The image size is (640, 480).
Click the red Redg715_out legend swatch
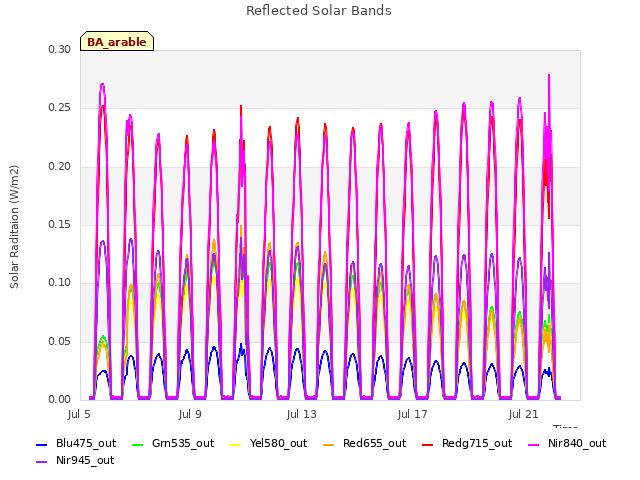(427, 444)
